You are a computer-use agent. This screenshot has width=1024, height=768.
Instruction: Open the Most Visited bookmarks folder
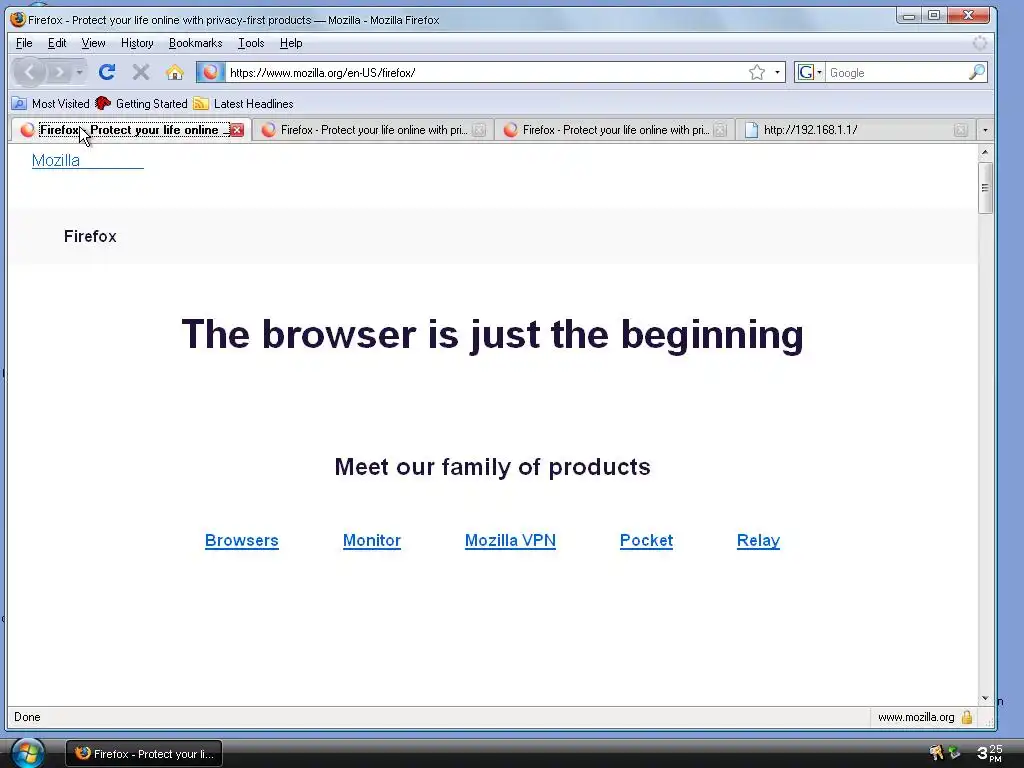51,104
